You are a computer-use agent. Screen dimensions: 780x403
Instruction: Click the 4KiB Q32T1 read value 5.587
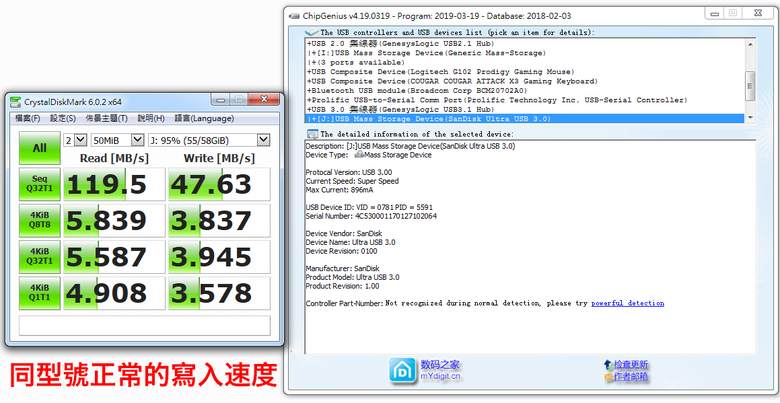(x=114, y=257)
